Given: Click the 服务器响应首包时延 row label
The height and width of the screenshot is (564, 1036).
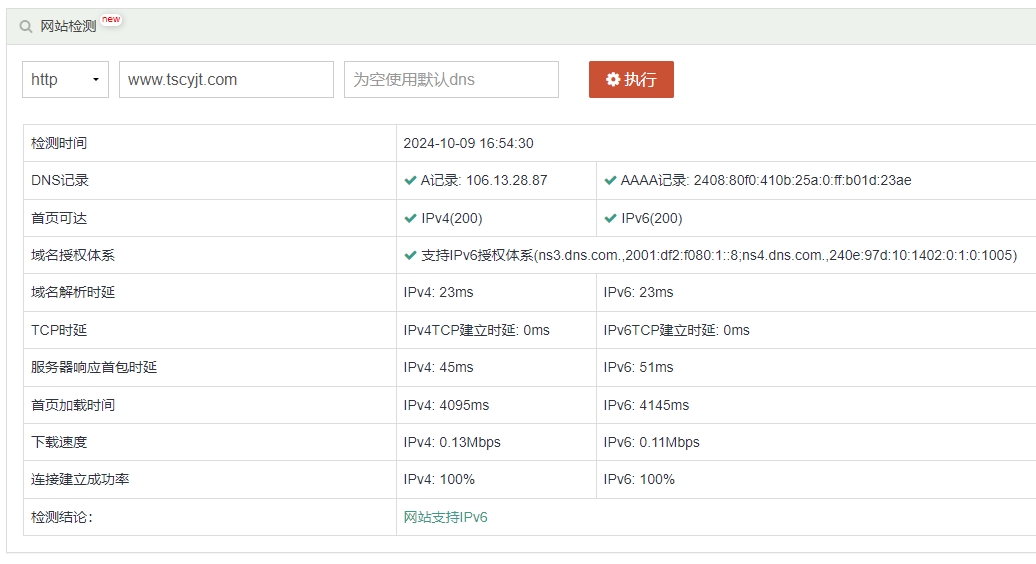Looking at the screenshot, I should 94,367.
